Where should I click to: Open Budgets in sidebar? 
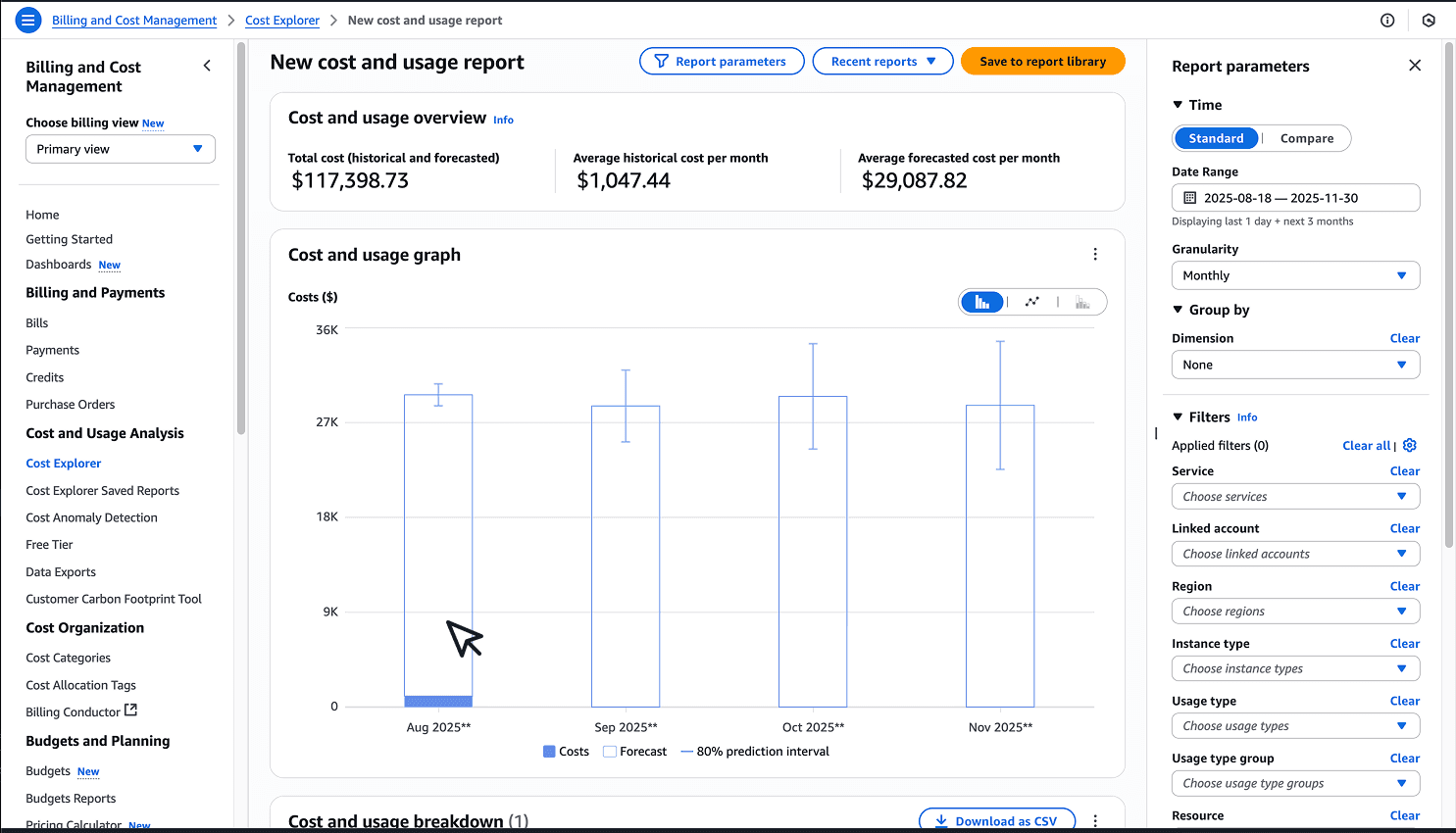(48, 770)
